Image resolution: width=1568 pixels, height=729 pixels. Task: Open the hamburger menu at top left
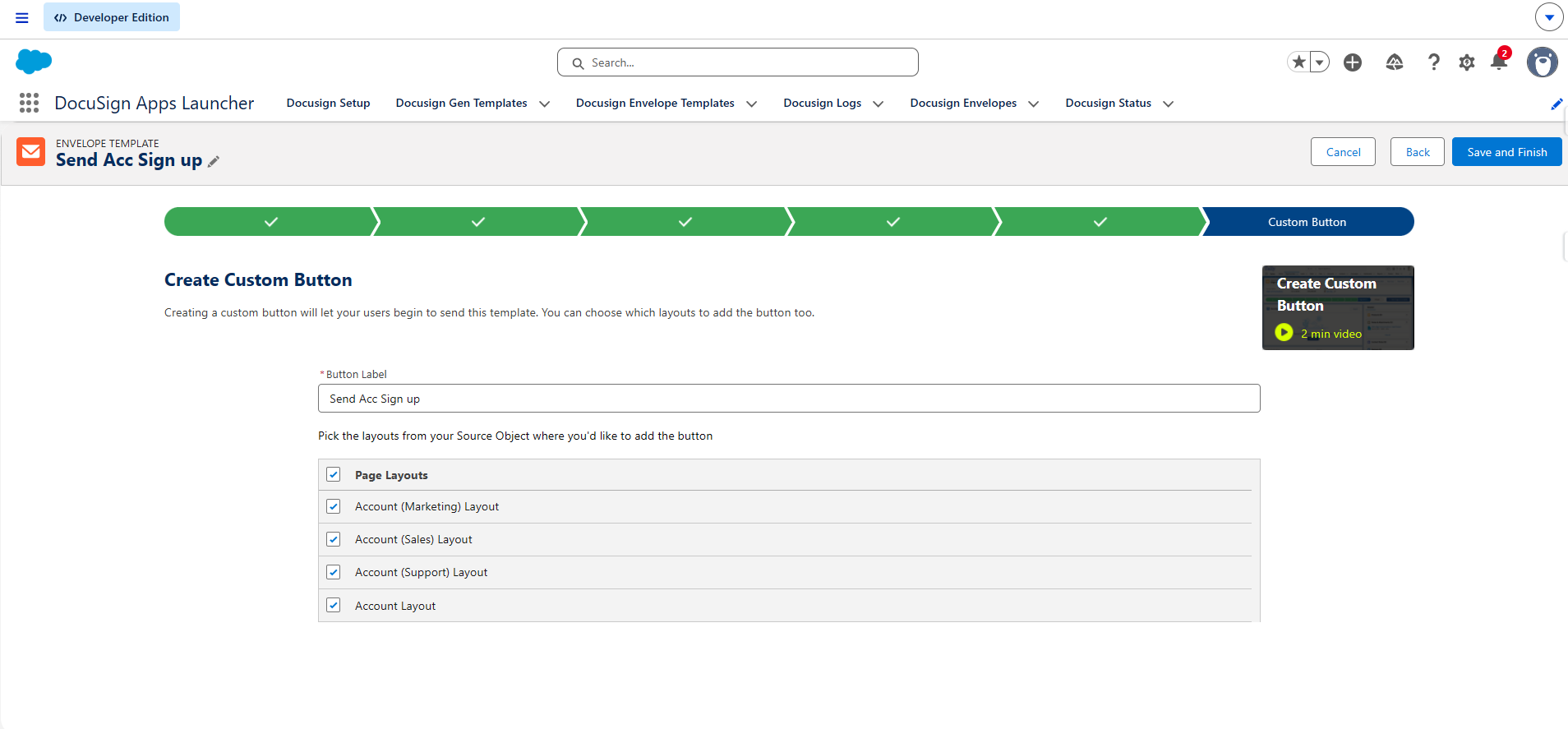click(22, 17)
